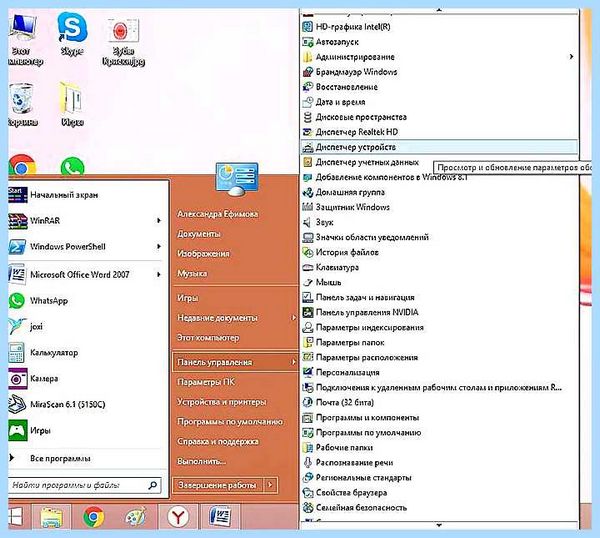Select Автозапуск in control panel list

[x=337, y=42]
